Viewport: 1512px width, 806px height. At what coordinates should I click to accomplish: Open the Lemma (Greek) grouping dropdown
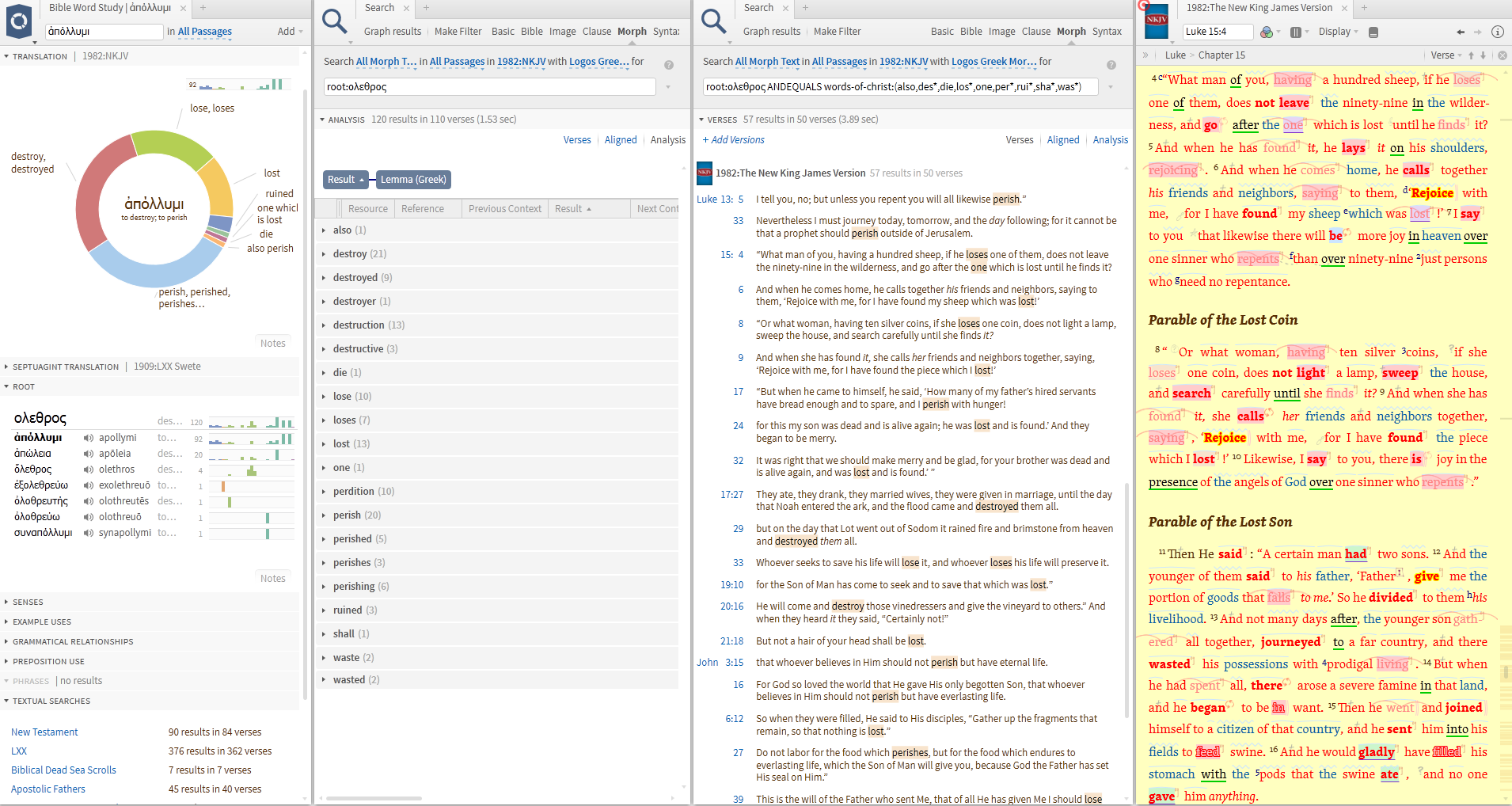pos(413,180)
